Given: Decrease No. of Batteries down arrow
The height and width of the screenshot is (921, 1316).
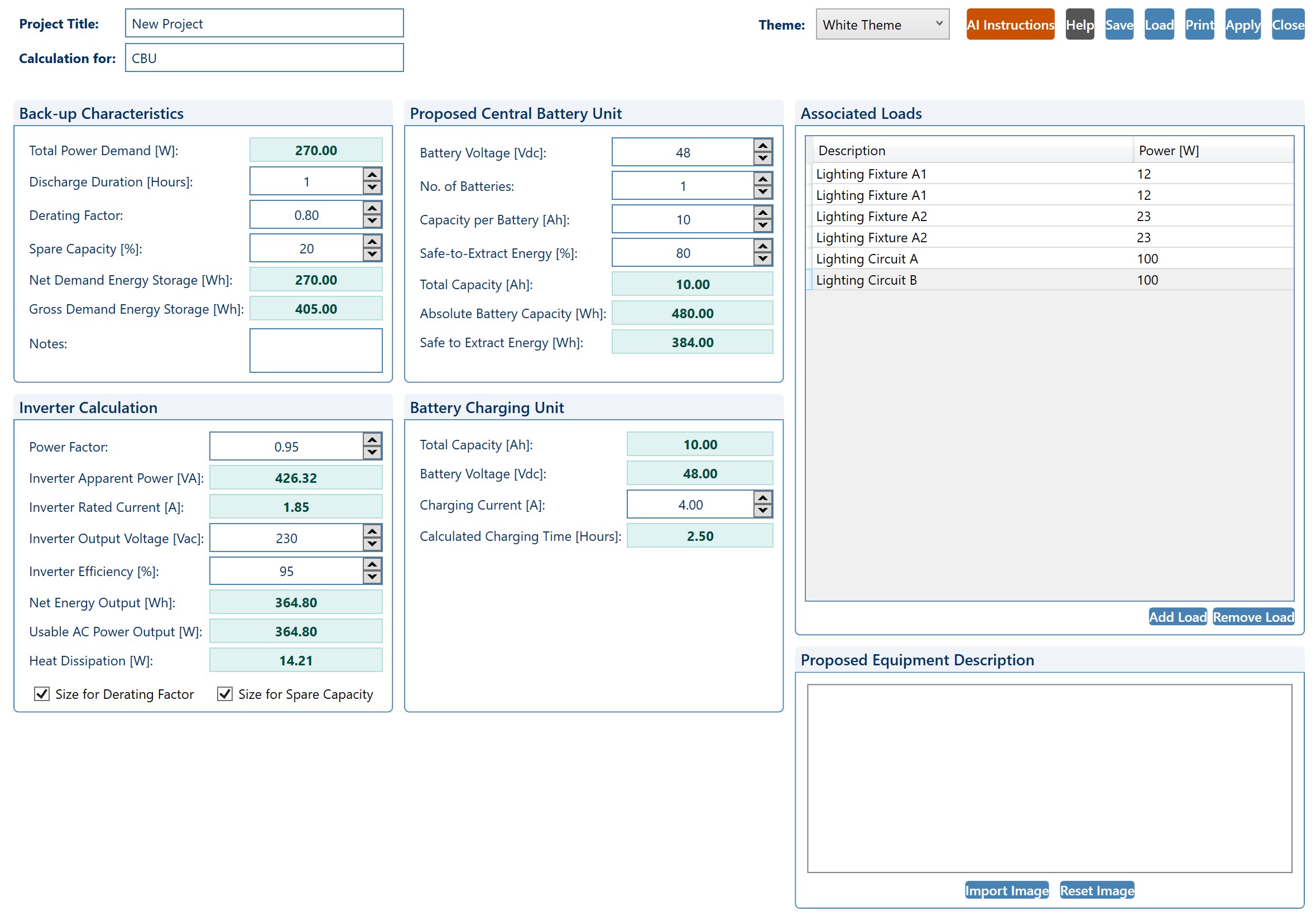Looking at the screenshot, I should 762,193.
